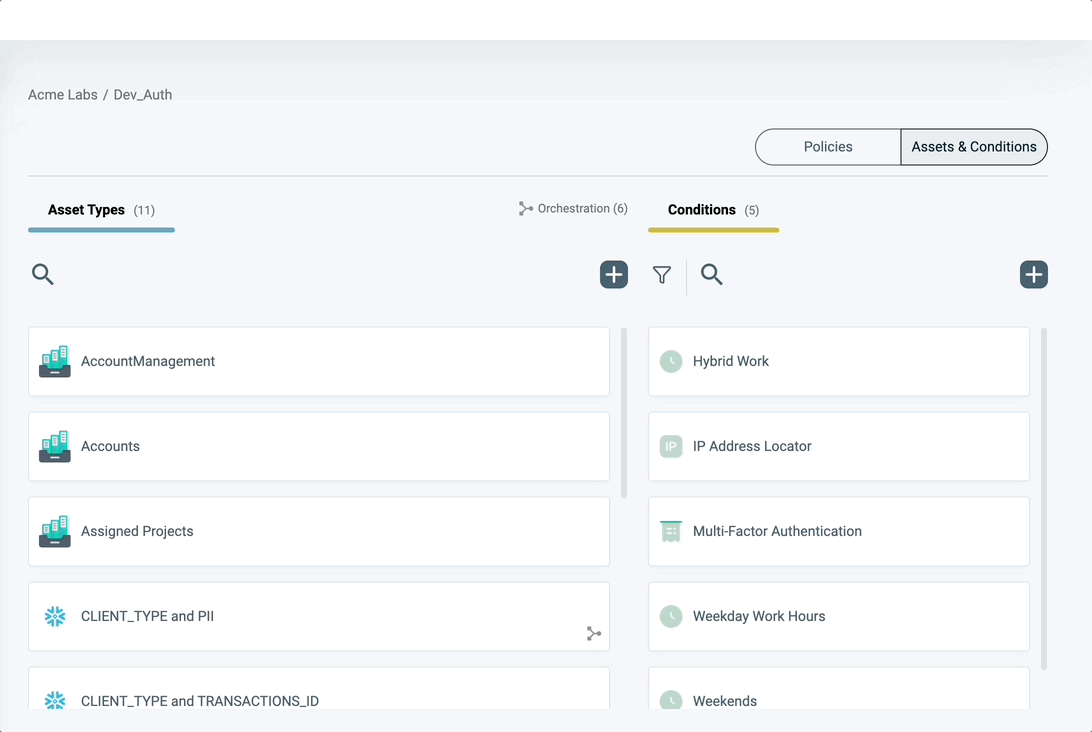1092x732 pixels.
Task: Click the Multi-Factor Authentication condition icon
Action: coord(671,531)
